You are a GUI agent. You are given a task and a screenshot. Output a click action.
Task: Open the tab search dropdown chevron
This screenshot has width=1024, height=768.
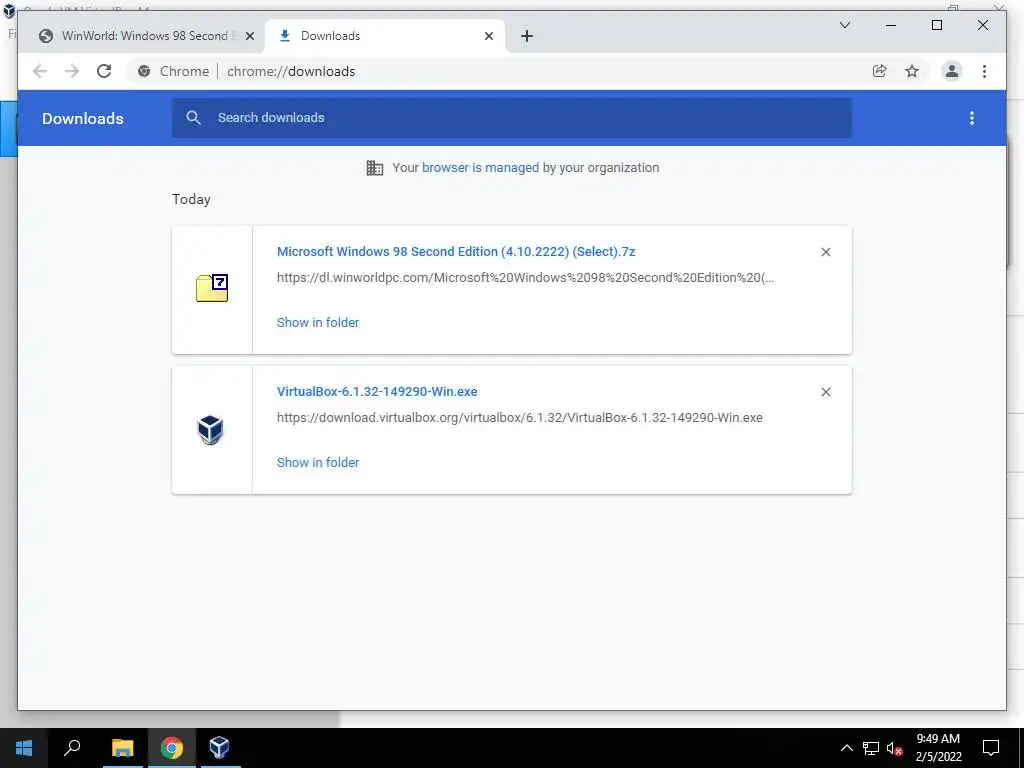844,25
